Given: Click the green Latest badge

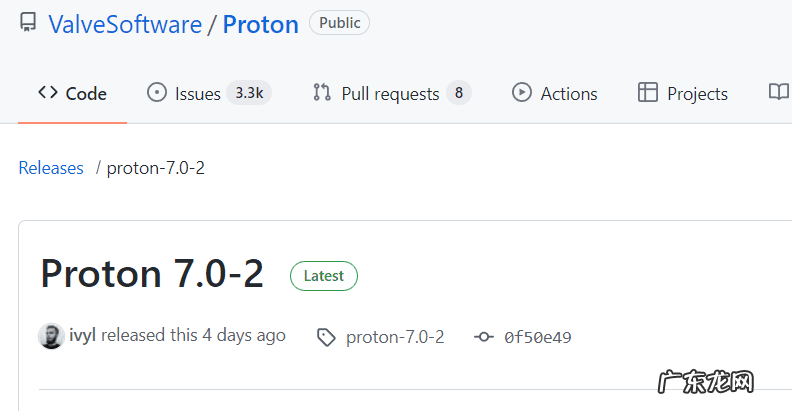Looking at the screenshot, I should pyautogui.click(x=323, y=276).
